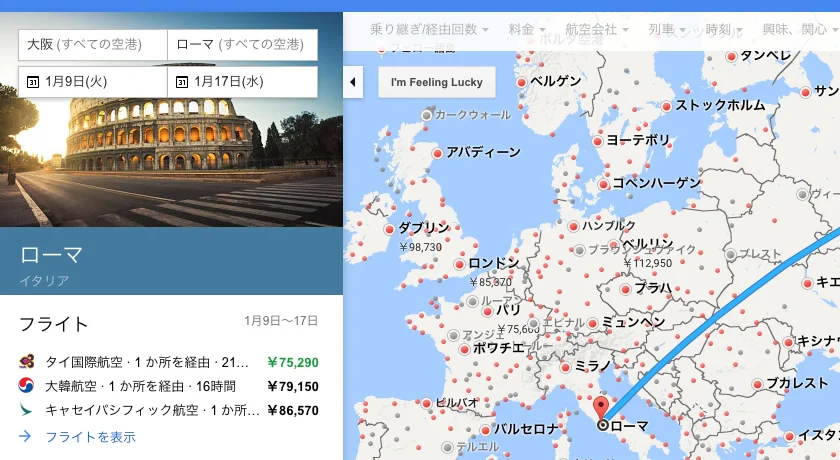Click the departure date calendar icon

click(32, 82)
